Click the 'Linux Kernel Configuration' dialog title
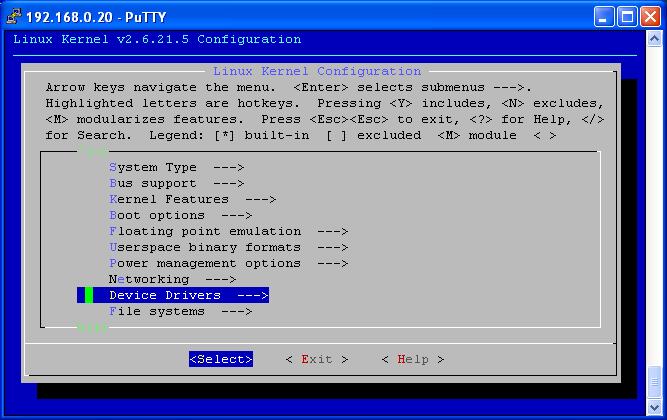Screen dimensions: 667x420 pyautogui.click(x=317, y=71)
